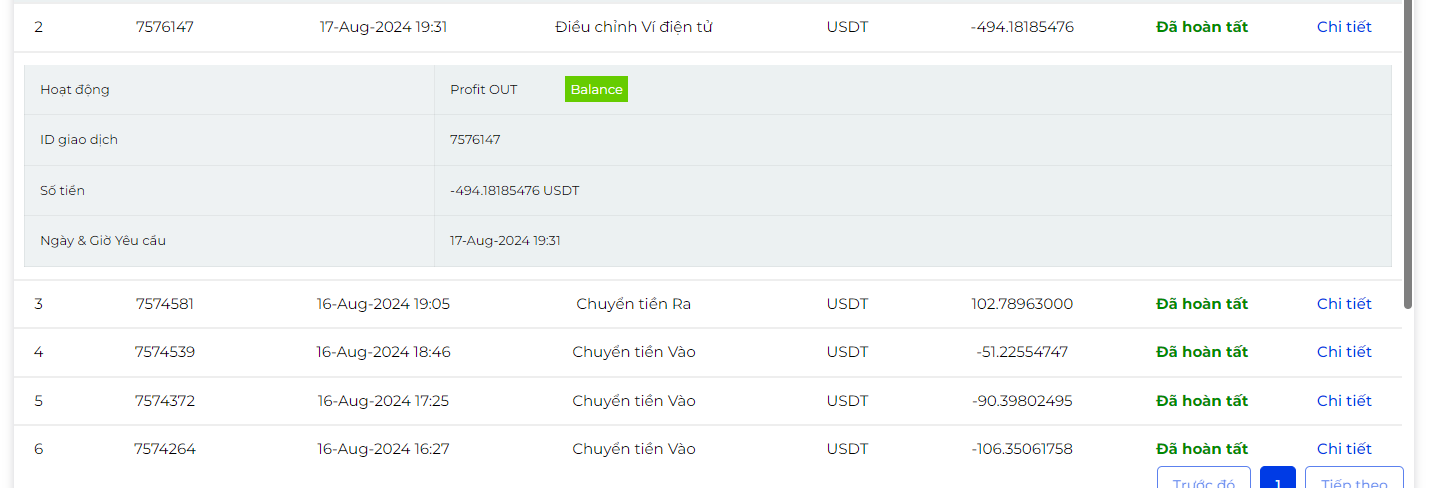Click the Chuyển tiền Ra transaction type

(633, 304)
